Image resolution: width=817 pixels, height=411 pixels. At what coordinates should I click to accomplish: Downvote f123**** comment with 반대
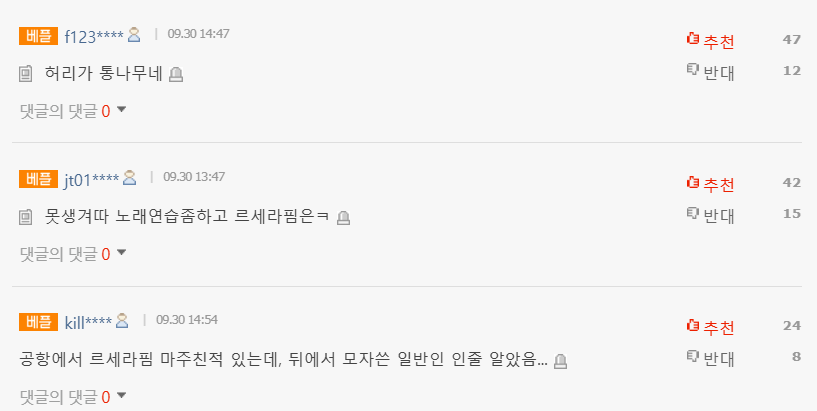(x=710, y=72)
